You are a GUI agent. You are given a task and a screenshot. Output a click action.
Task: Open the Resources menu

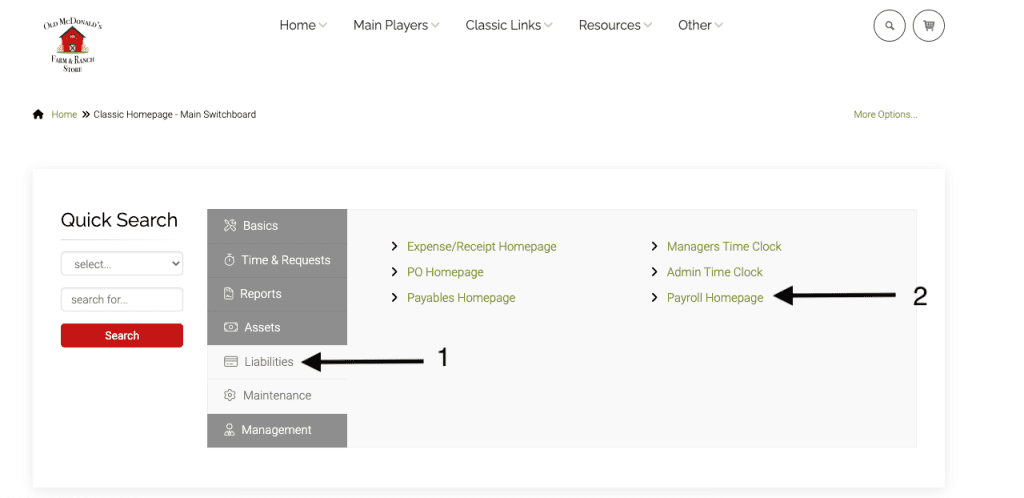click(615, 25)
